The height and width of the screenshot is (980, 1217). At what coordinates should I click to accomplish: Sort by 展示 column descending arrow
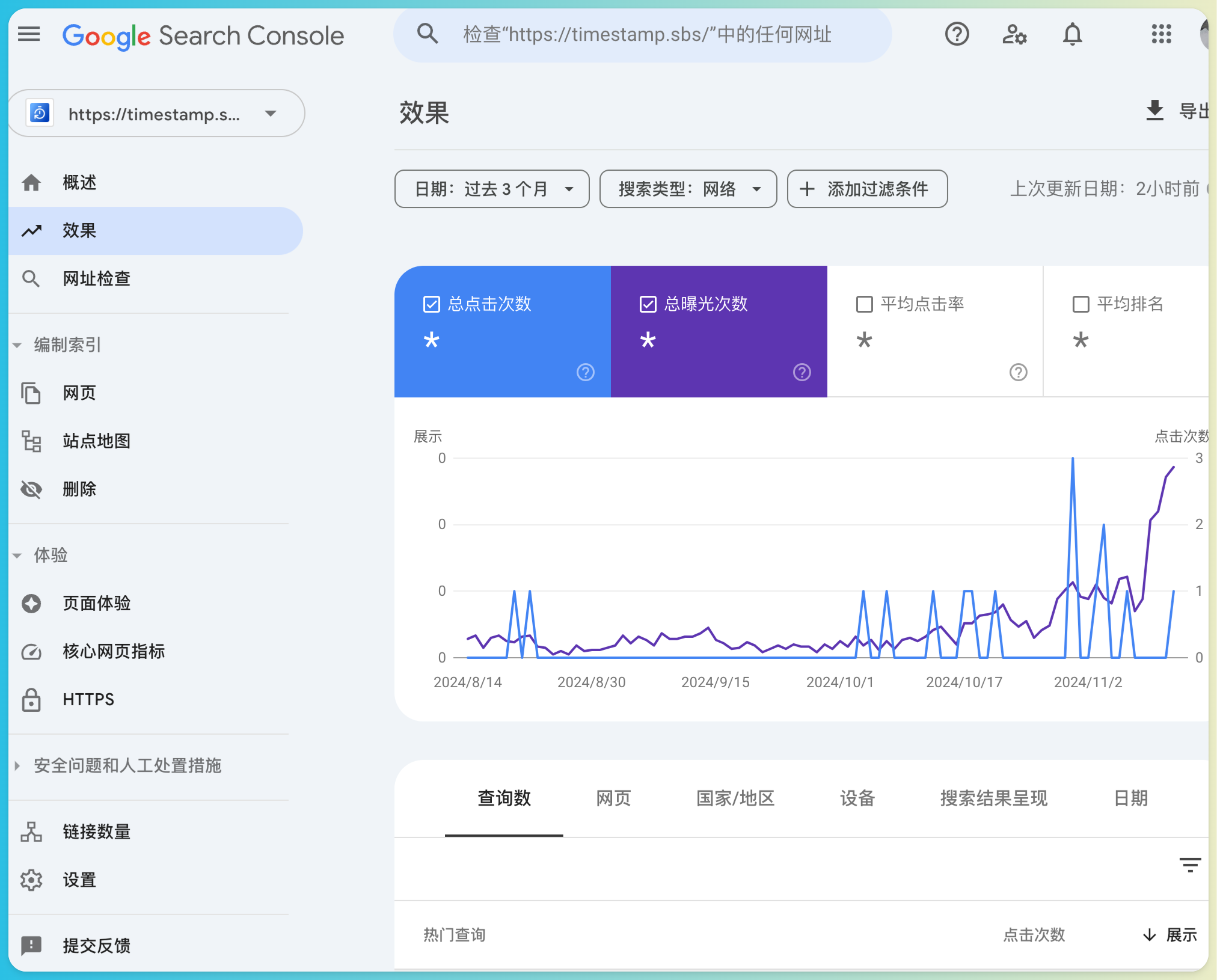1149,935
